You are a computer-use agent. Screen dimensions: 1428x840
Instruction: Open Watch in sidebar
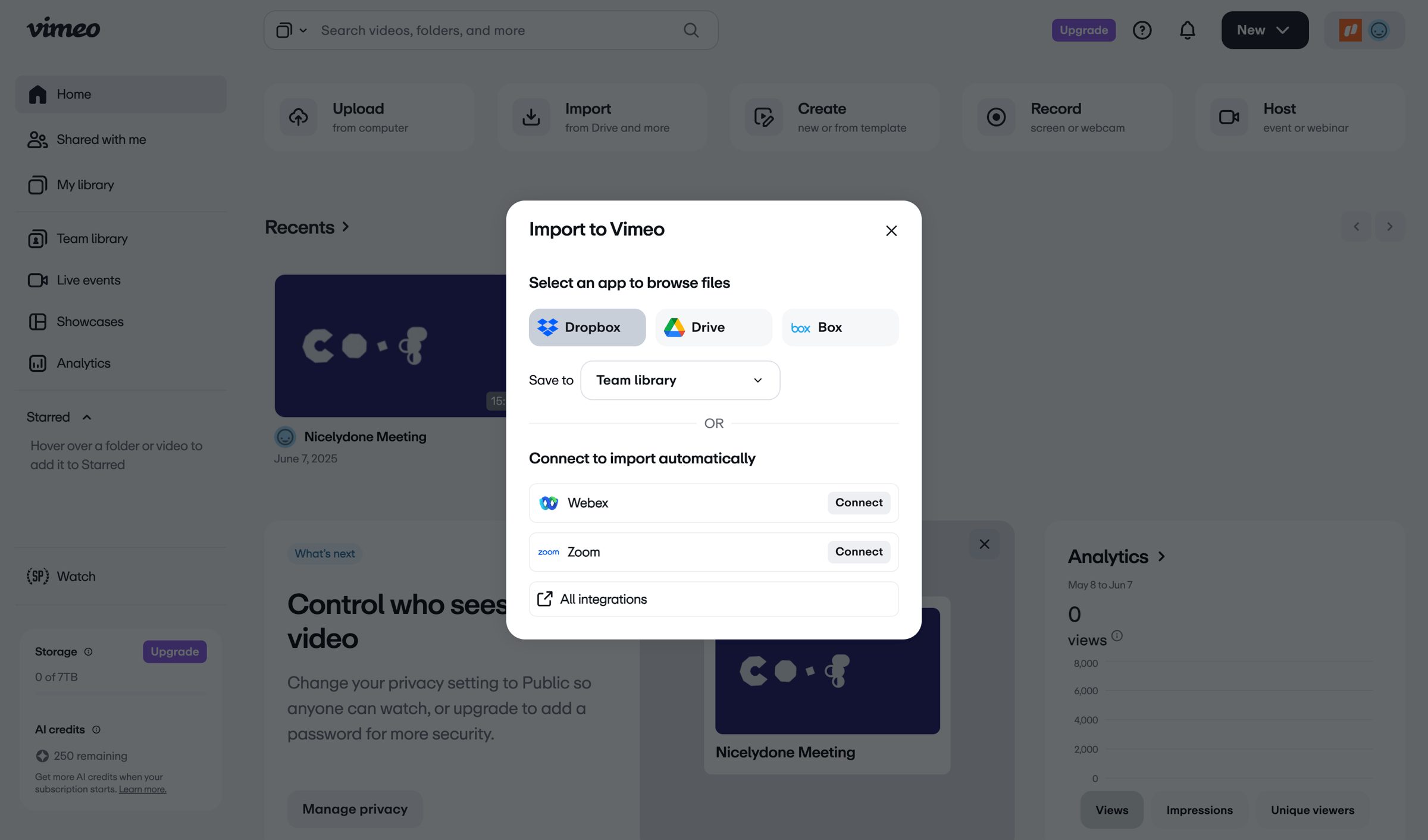(x=121, y=576)
